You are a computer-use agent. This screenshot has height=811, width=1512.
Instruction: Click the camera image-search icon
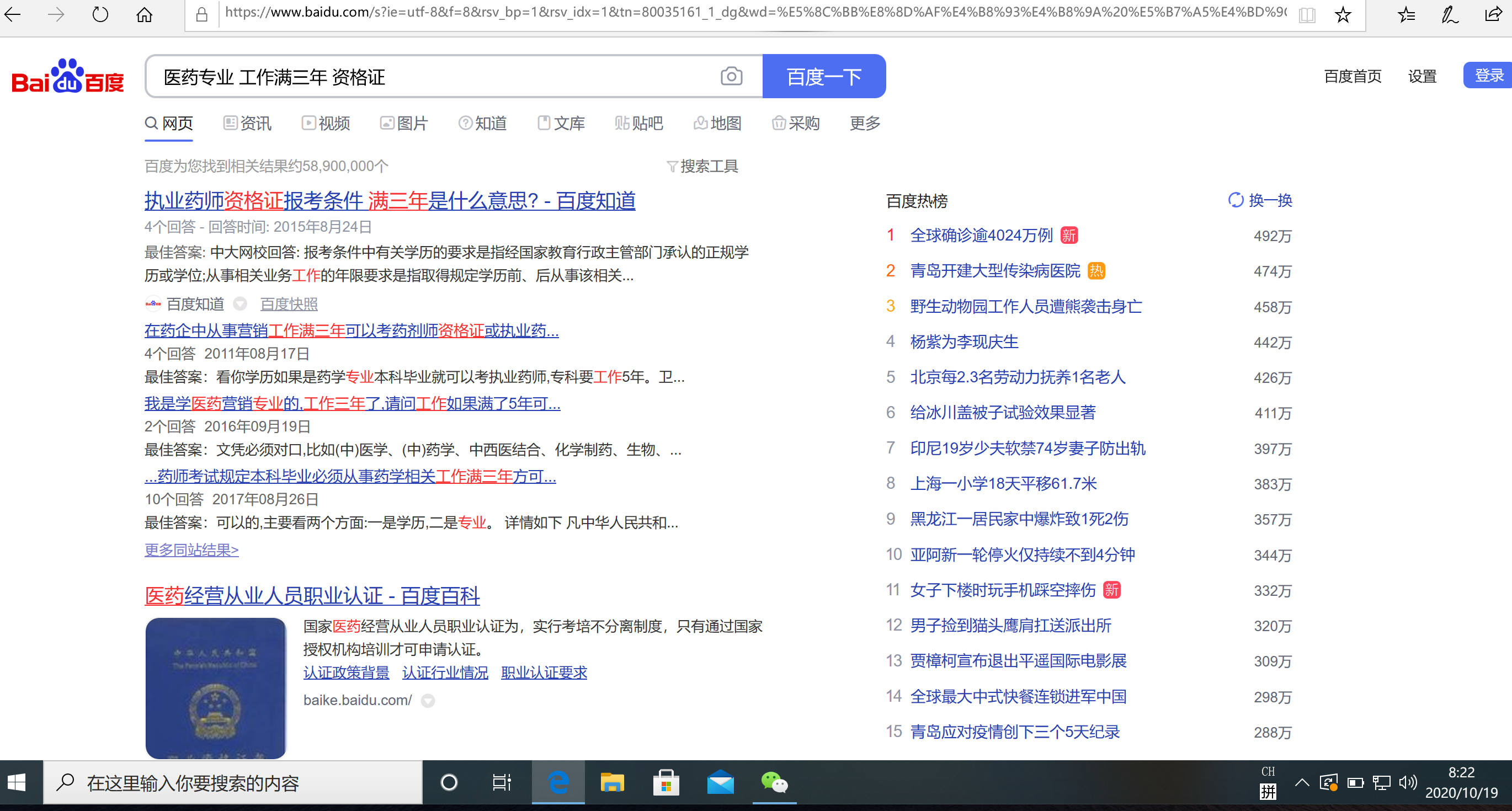731,76
